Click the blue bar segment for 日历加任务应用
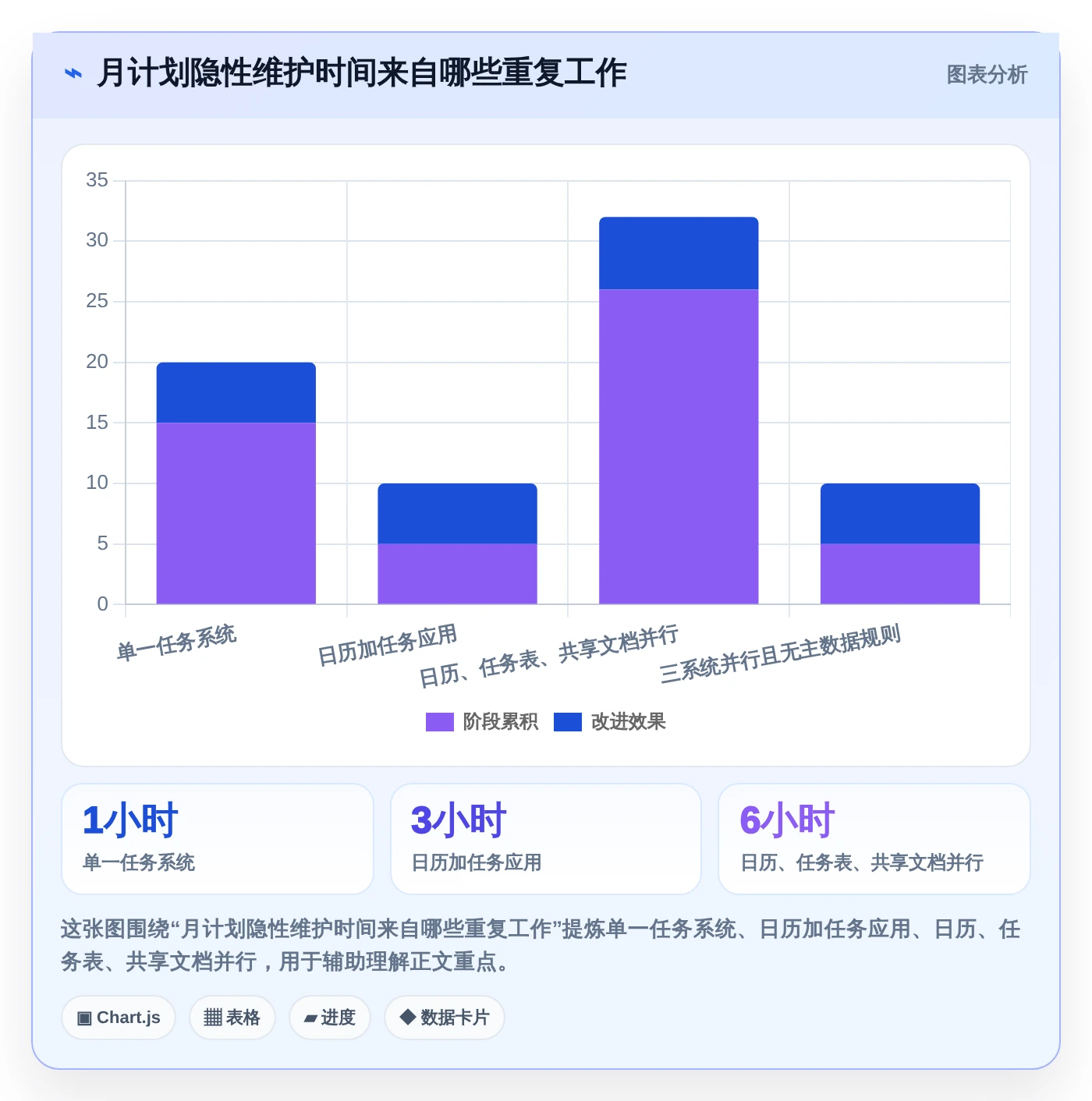The width and height of the screenshot is (1092, 1101). 458,513
